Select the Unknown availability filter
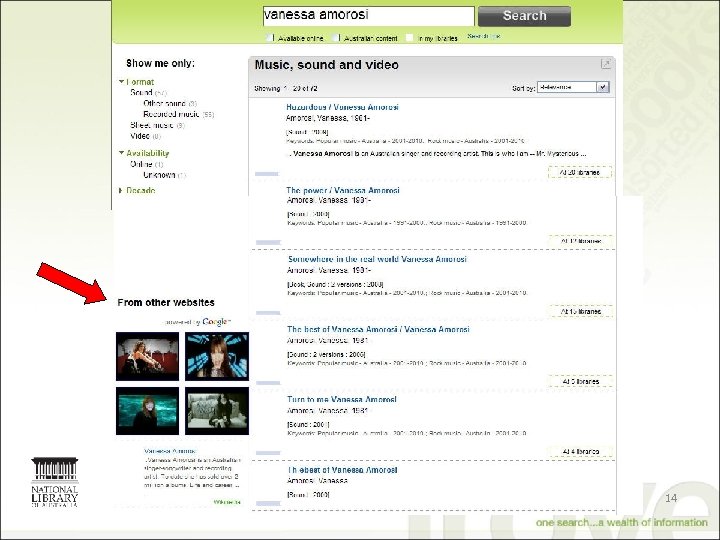 159,175
